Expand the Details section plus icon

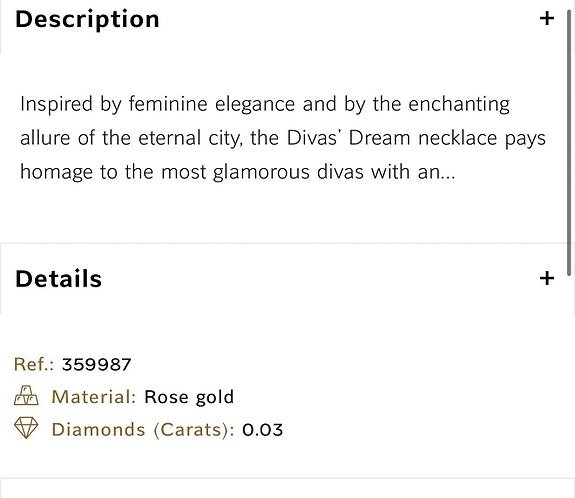click(546, 278)
